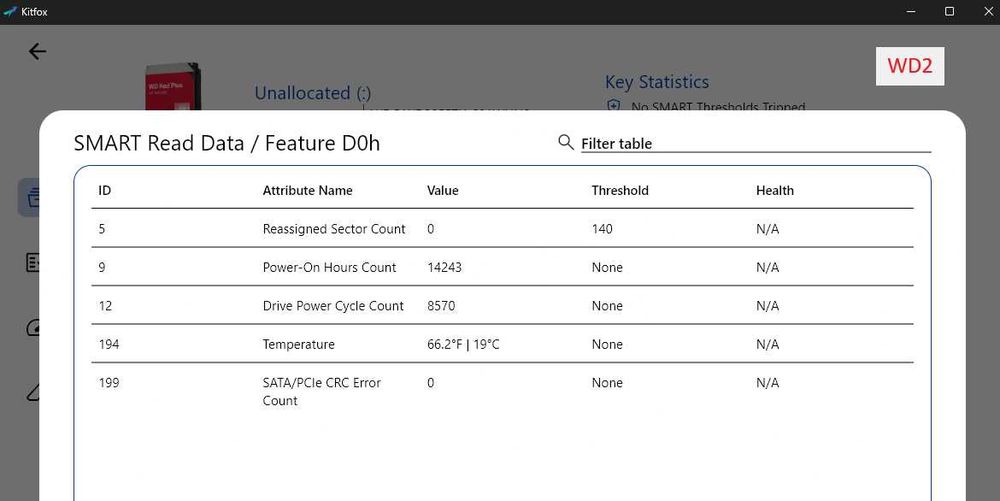Click the threshold value 140
Image resolution: width=1000 pixels, height=501 pixels.
click(602, 229)
